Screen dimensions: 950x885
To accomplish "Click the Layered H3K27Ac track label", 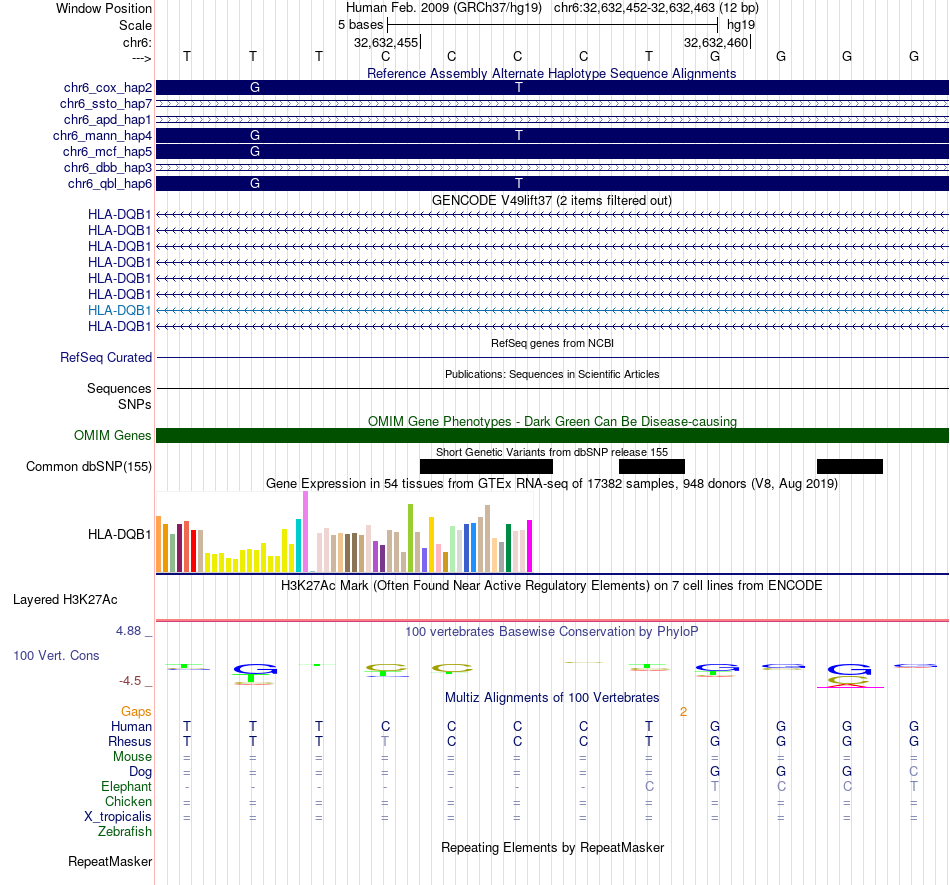I will (65, 600).
